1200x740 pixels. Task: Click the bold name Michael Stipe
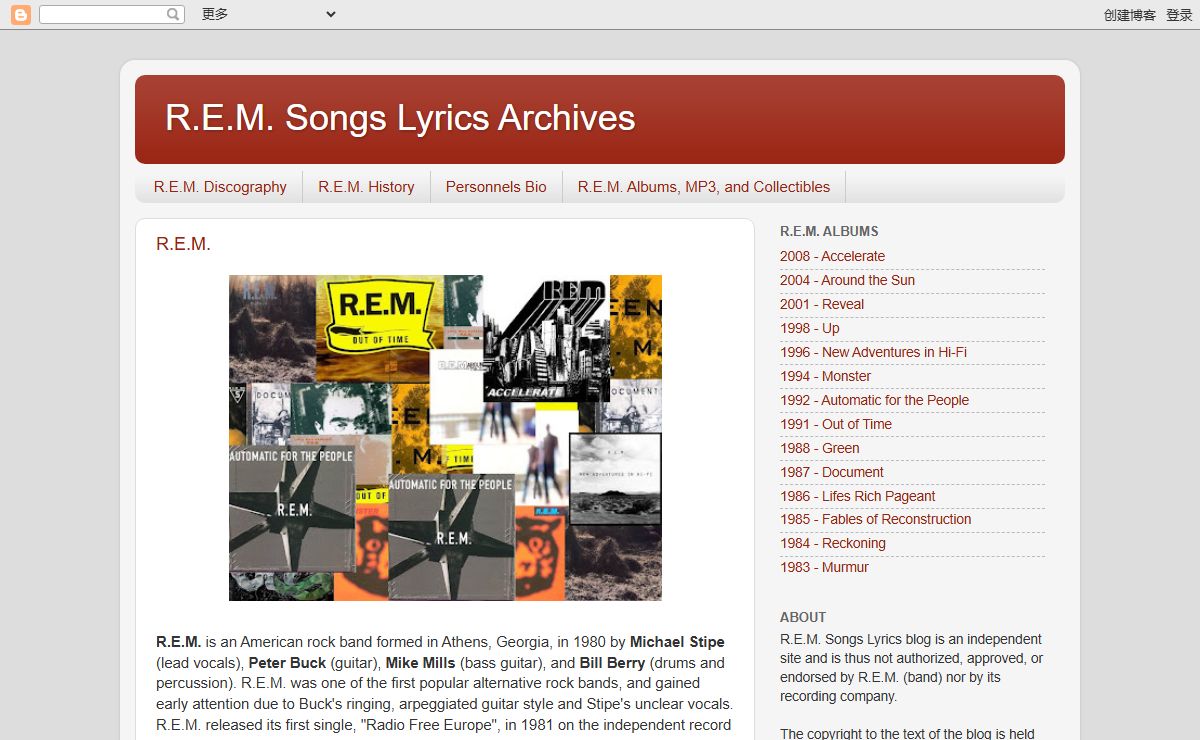(677, 642)
